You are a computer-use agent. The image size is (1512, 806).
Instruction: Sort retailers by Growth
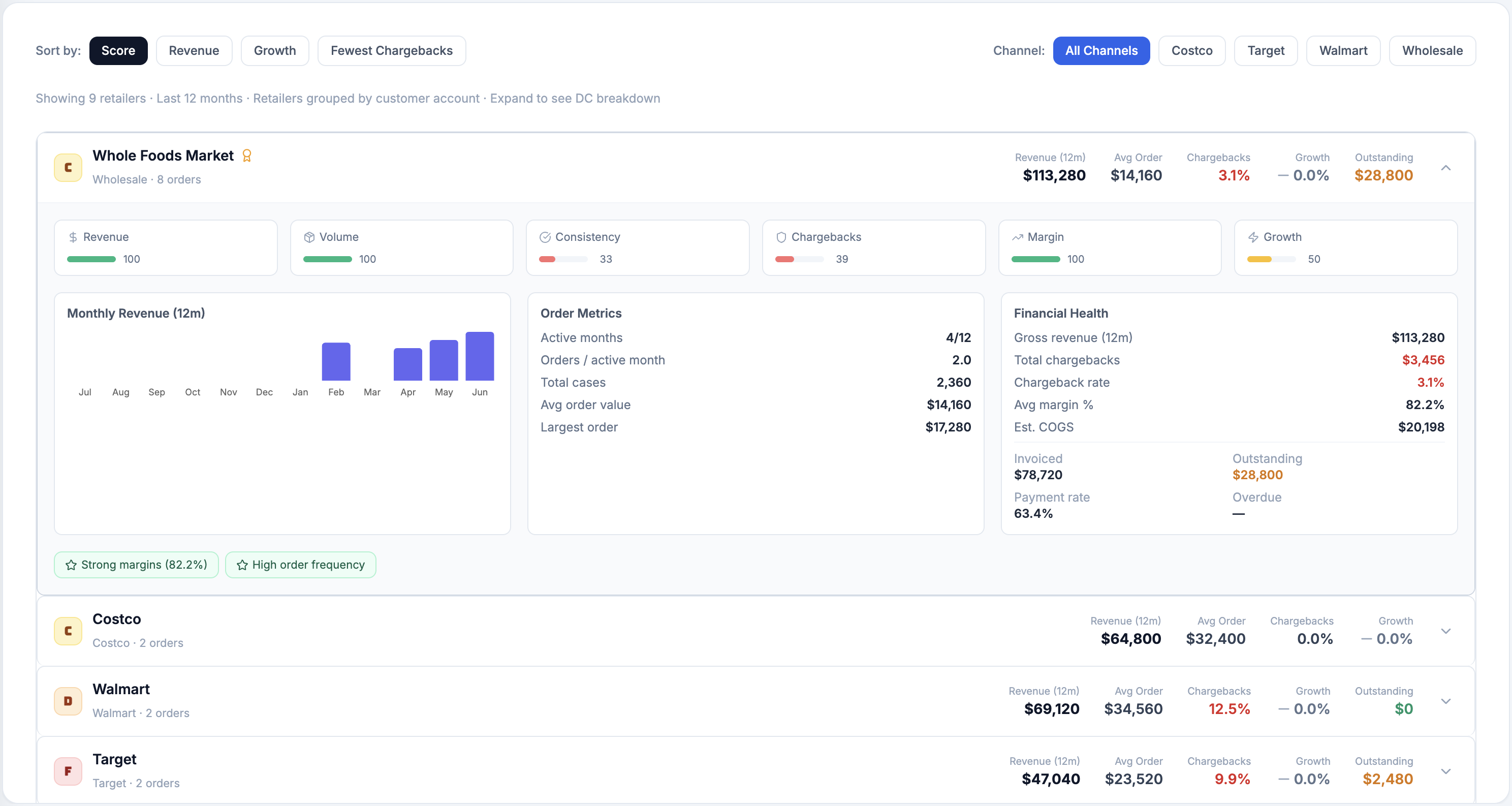275,50
